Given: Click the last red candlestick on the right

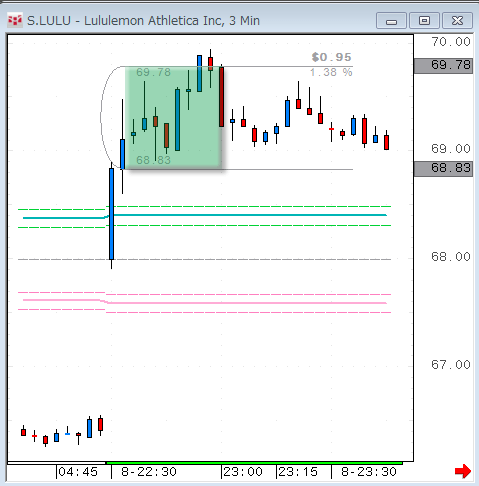Looking at the screenshot, I should (x=386, y=142).
